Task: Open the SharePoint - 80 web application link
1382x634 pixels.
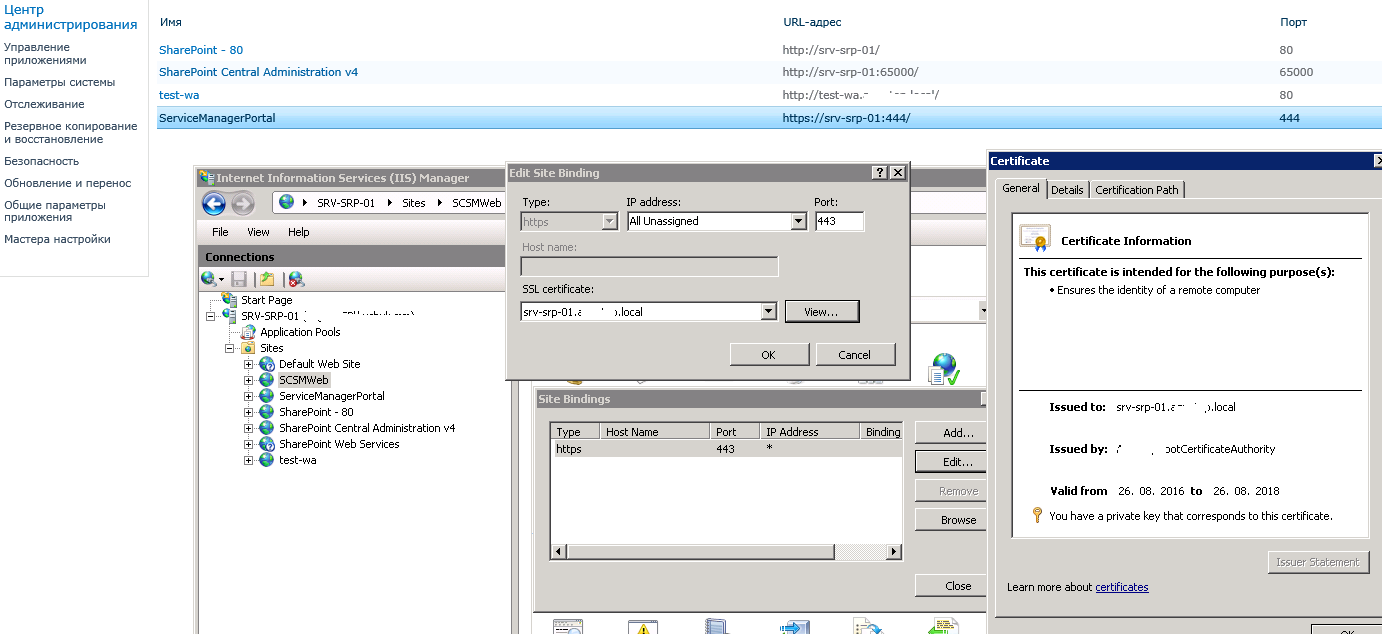Action: pyautogui.click(x=201, y=50)
